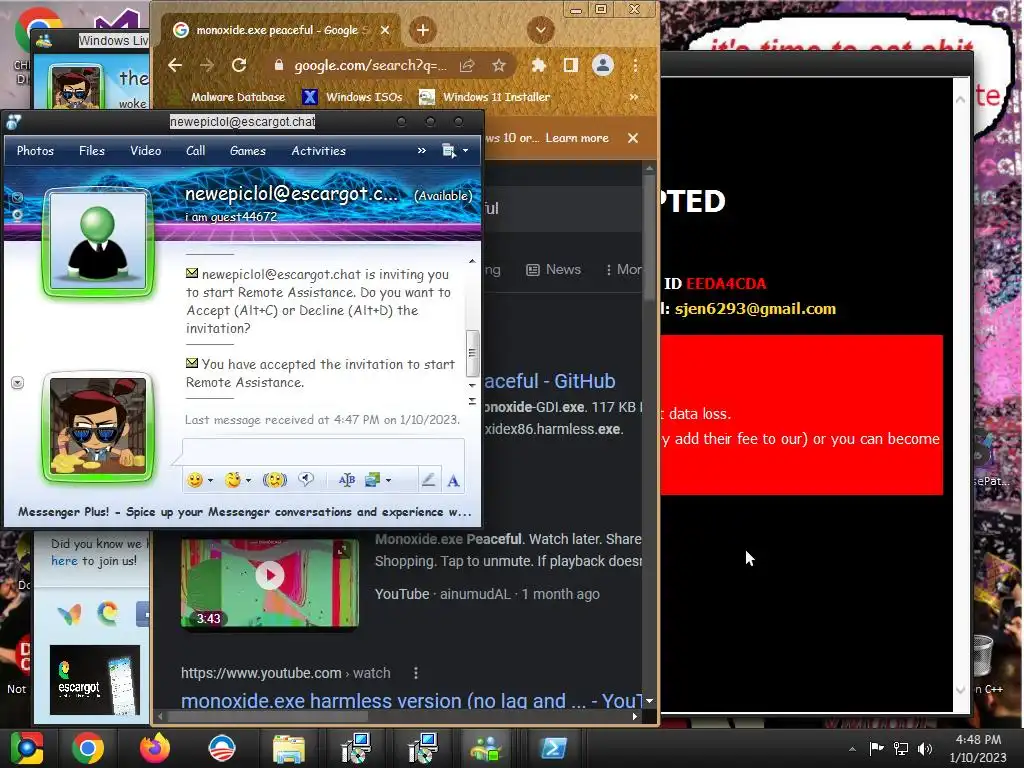Open the Games menu in Messenger

pos(248,151)
